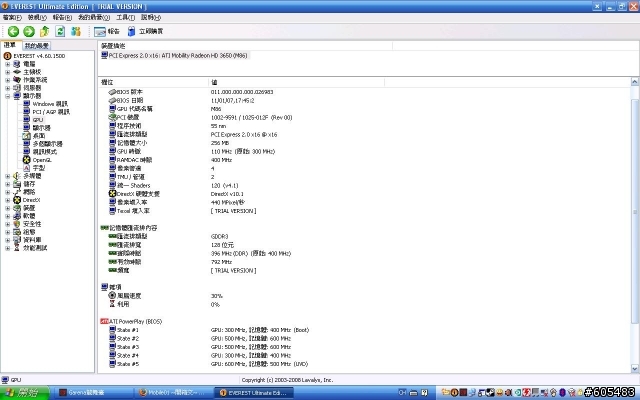Click the value 1002-9591 / 1025-012F (Rev 00)
The width and height of the screenshot is (640, 400).
pyautogui.click(x=251, y=118)
